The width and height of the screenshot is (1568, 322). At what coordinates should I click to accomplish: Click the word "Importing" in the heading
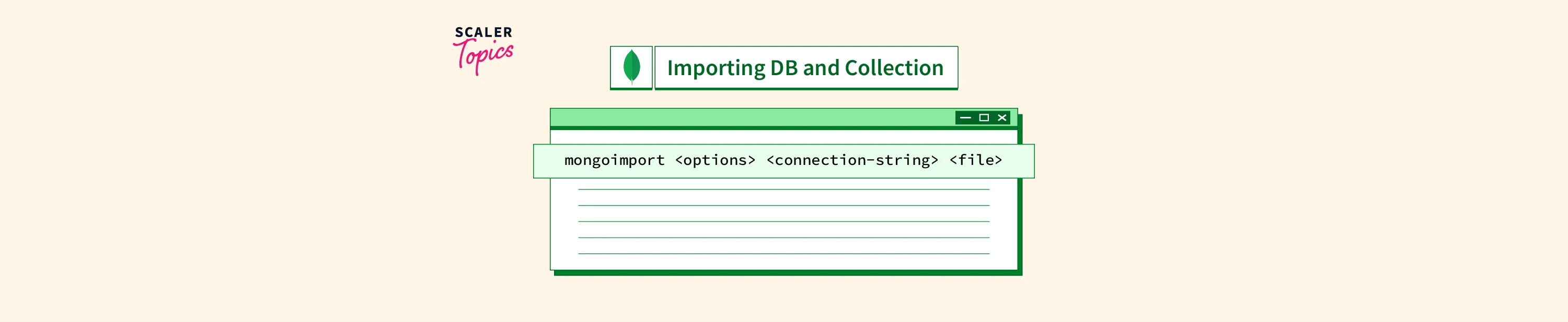716,68
